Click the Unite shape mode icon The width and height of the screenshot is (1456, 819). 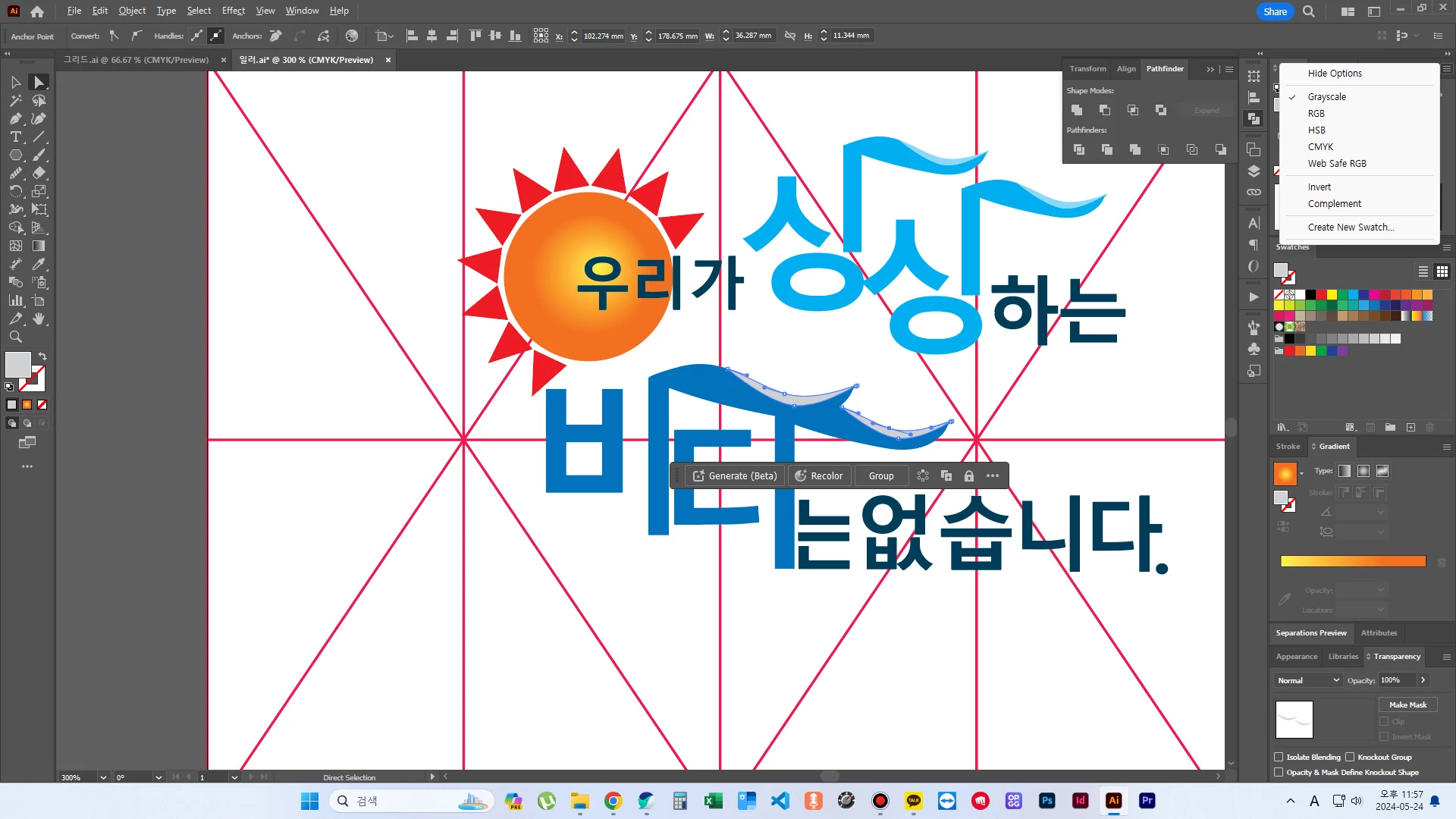[x=1077, y=111]
